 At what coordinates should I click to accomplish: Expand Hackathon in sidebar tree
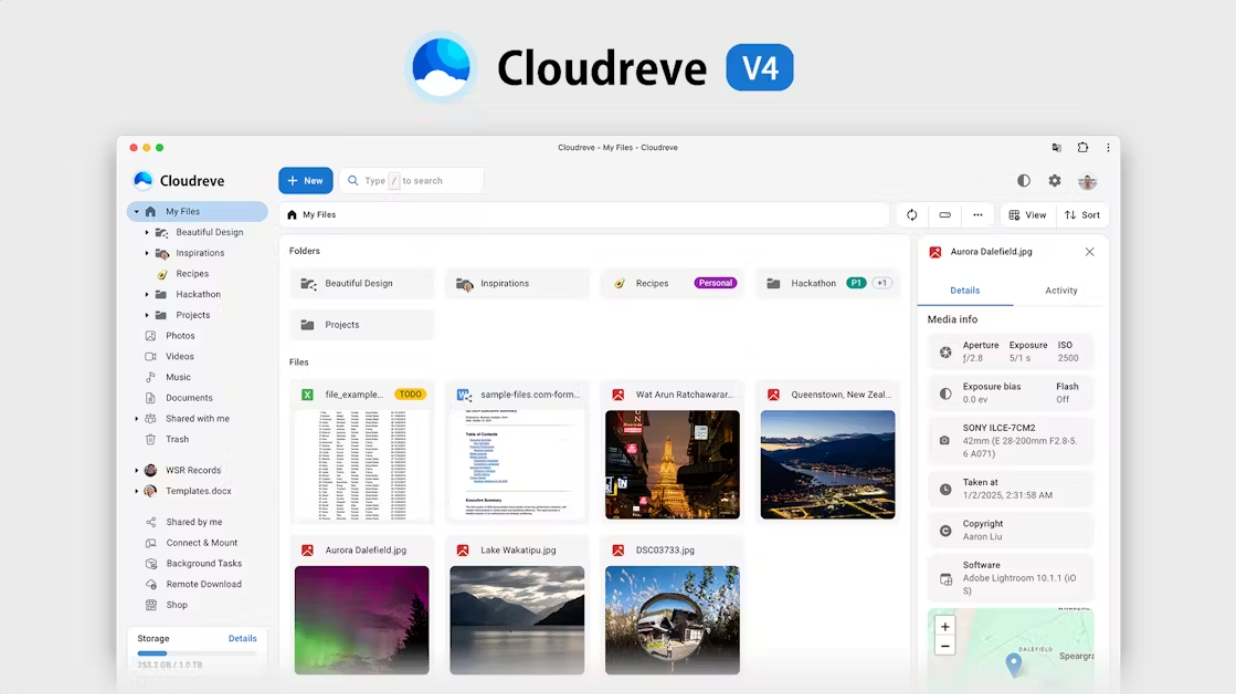(147, 294)
